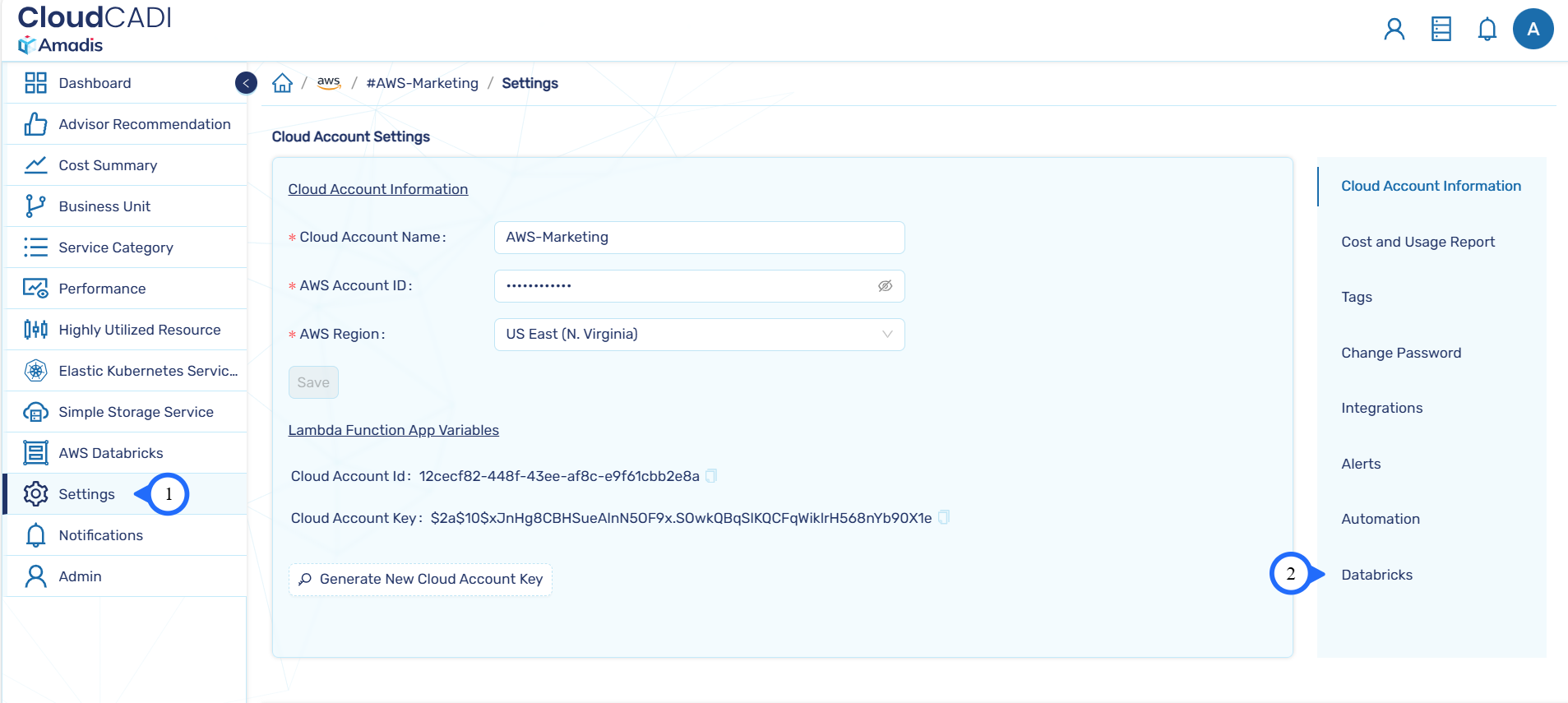The width and height of the screenshot is (1568, 703).
Task: Open Advisor Recommendation menu item
Action: click(x=126, y=124)
